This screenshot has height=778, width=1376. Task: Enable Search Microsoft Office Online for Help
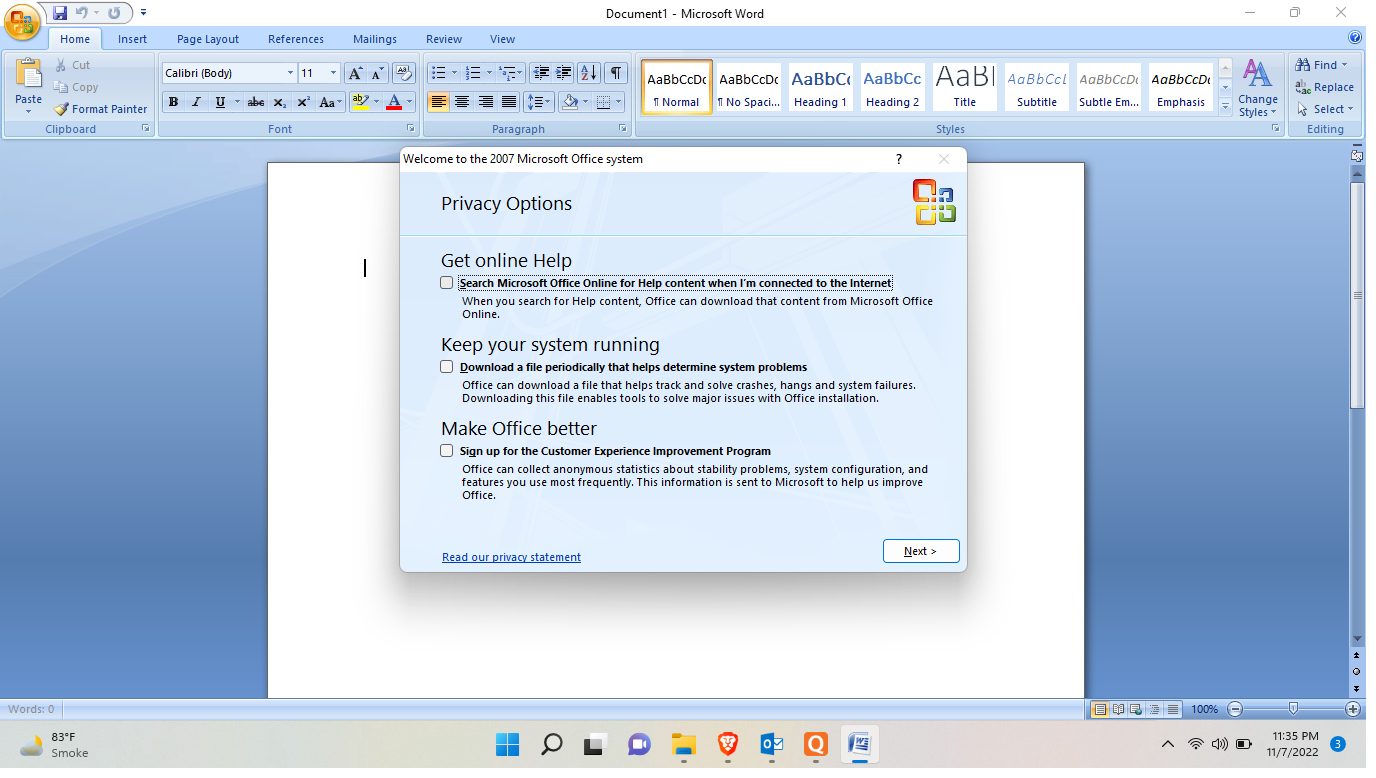tap(446, 283)
